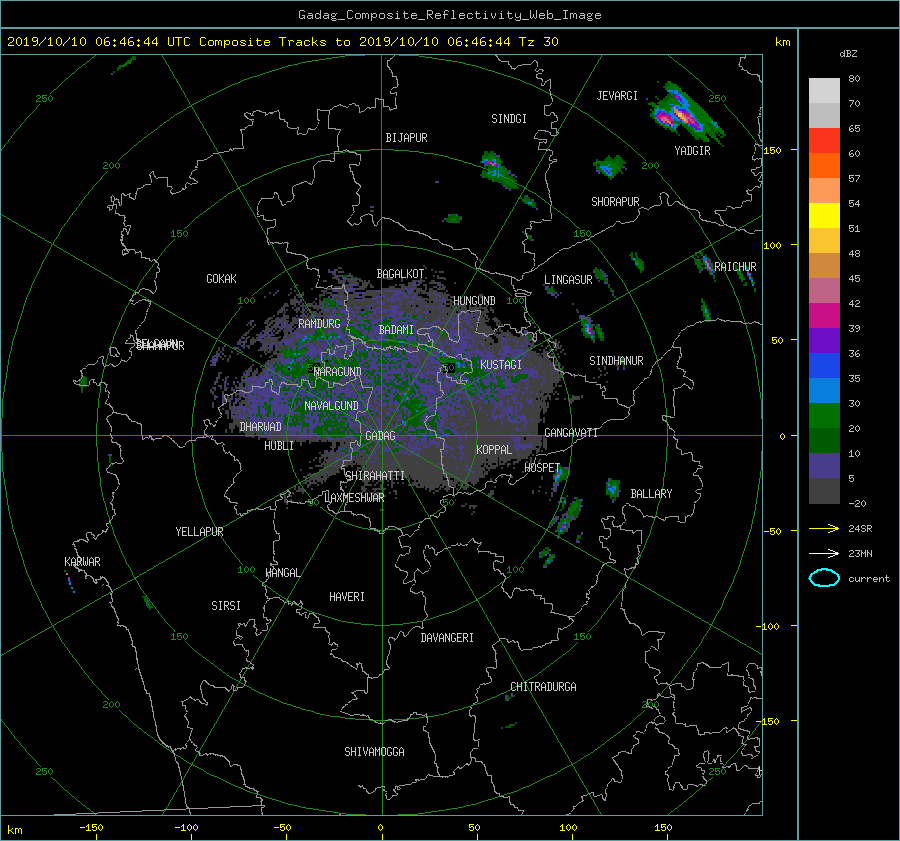Click the RAMDURG city label

pos(319,324)
